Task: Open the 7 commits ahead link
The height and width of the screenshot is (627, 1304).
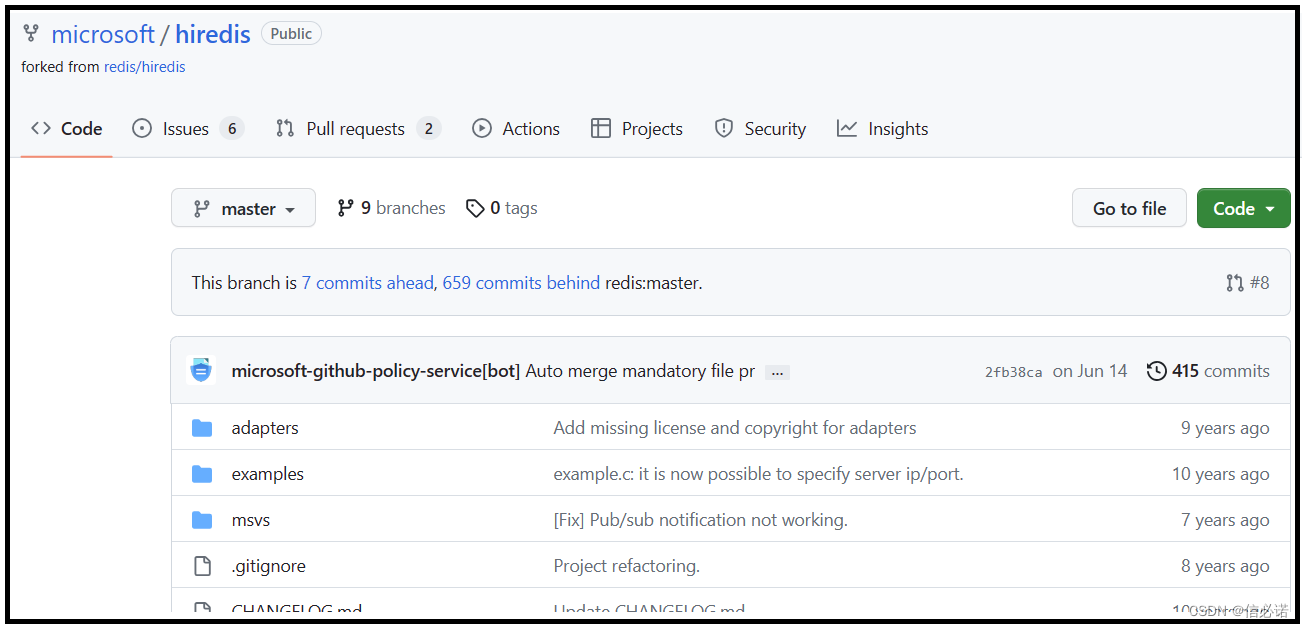Action: pyautogui.click(x=368, y=283)
